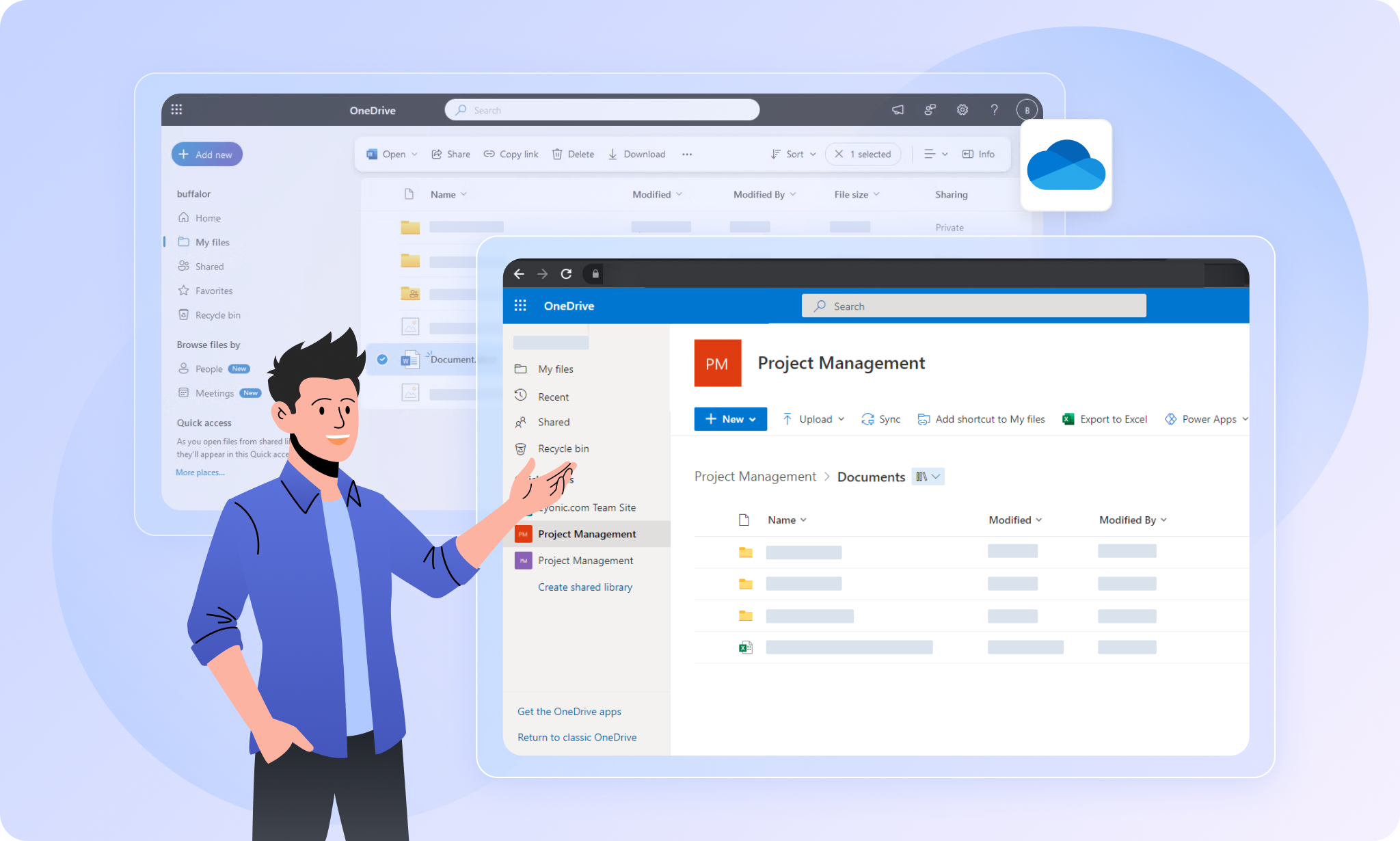Click the browser back arrow
The width and height of the screenshot is (1400, 841).
519,273
